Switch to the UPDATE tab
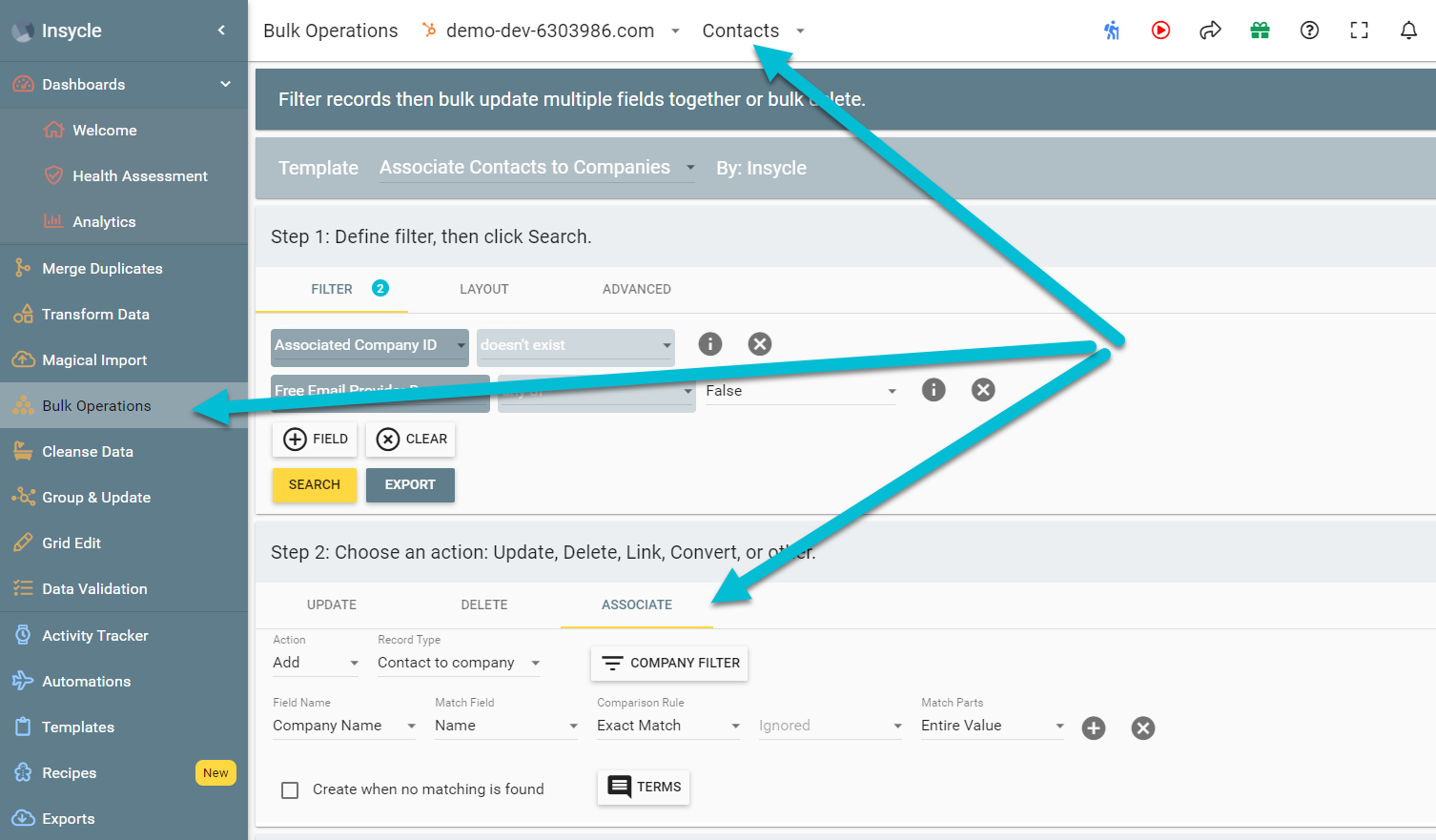Screen dimensions: 1436x840 [x=332, y=605]
